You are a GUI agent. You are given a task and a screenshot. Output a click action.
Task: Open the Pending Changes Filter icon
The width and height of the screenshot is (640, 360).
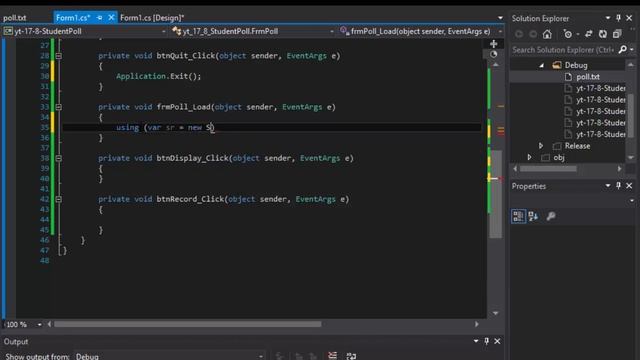pyautogui.click(x=568, y=34)
